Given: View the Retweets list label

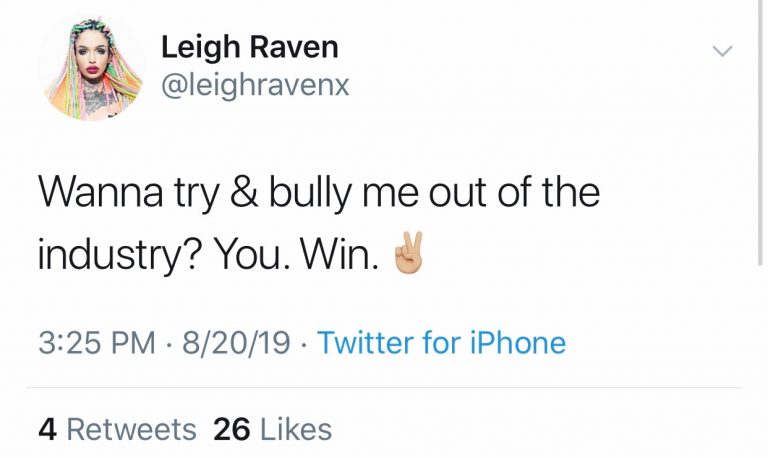Looking at the screenshot, I should click(x=131, y=430).
